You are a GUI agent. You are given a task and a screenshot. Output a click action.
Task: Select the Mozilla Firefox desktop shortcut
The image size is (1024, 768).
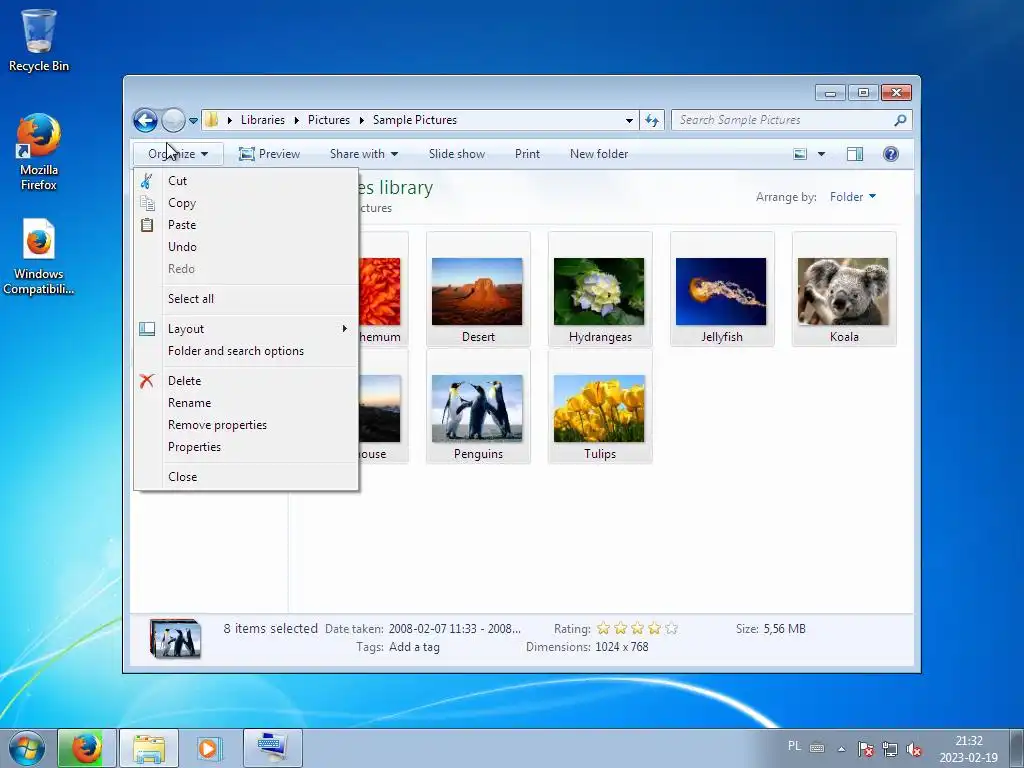tap(39, 152)
